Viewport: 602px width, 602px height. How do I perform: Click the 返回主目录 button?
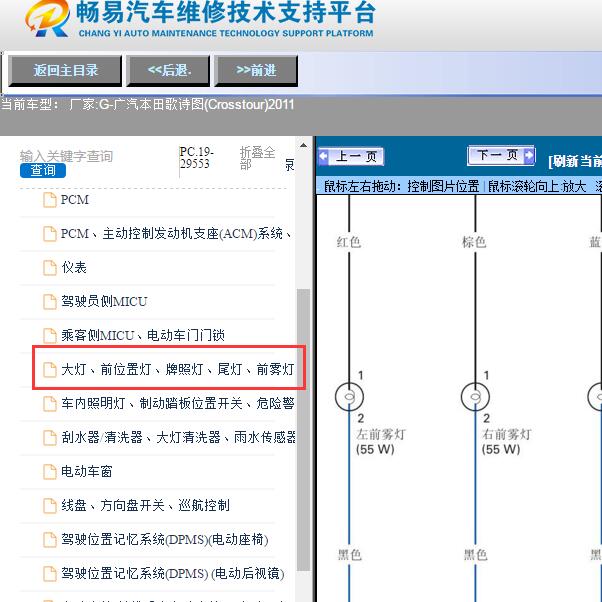(x=65, y=71)
